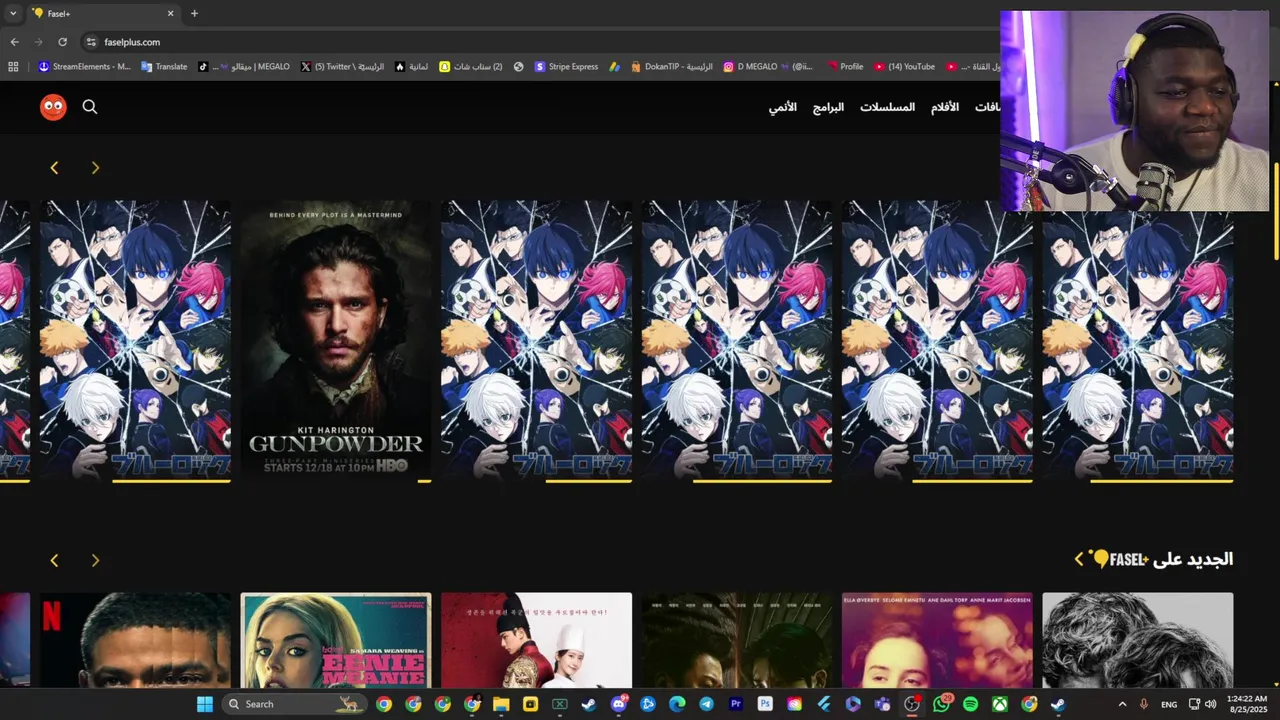Open the TikTok MEGALO bookmark
Viewport: 1280px width, 720px height.
tap(243, 67)
